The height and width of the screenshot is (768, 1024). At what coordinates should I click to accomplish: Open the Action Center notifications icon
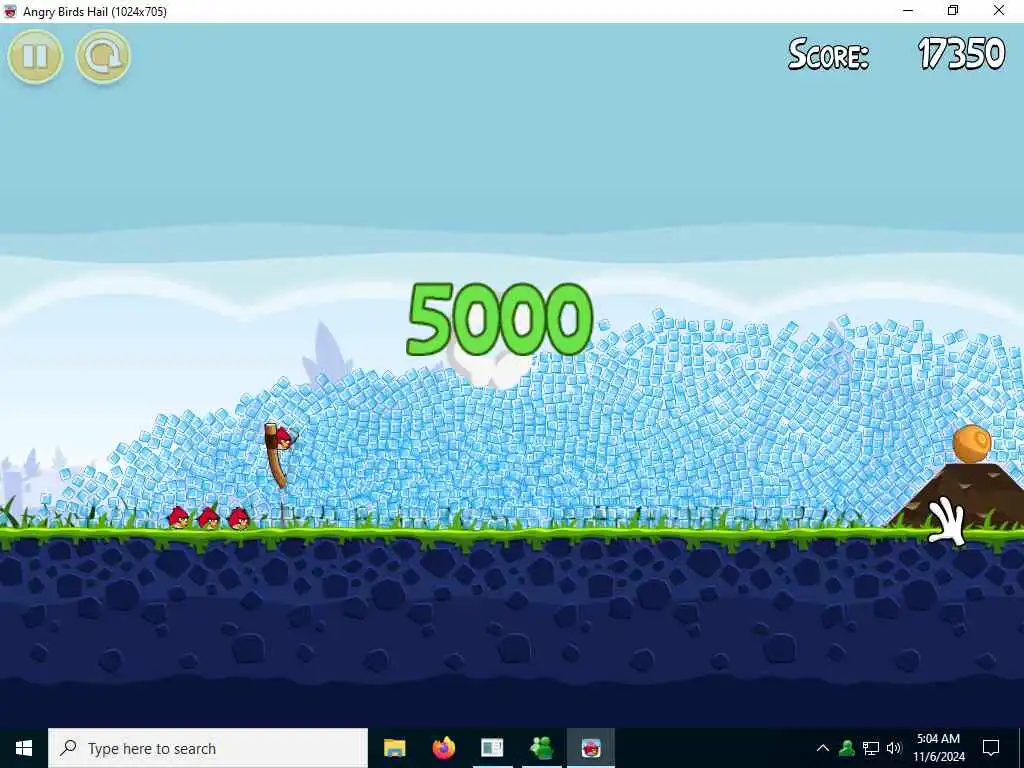click(991, 748)
